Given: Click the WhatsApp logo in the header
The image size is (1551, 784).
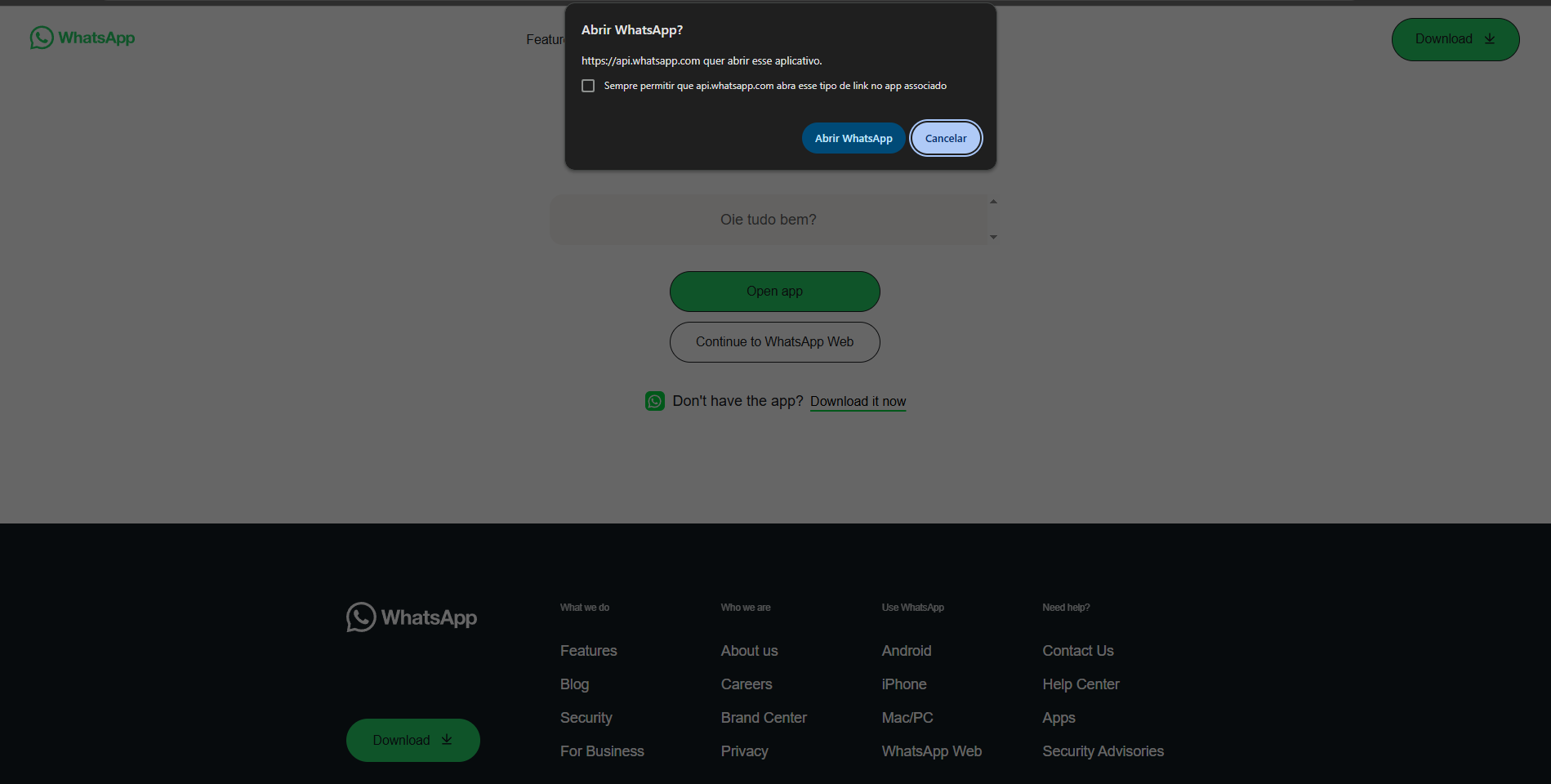Looking at the screenshot, I should pyautogui.click(x=82, y=38).
